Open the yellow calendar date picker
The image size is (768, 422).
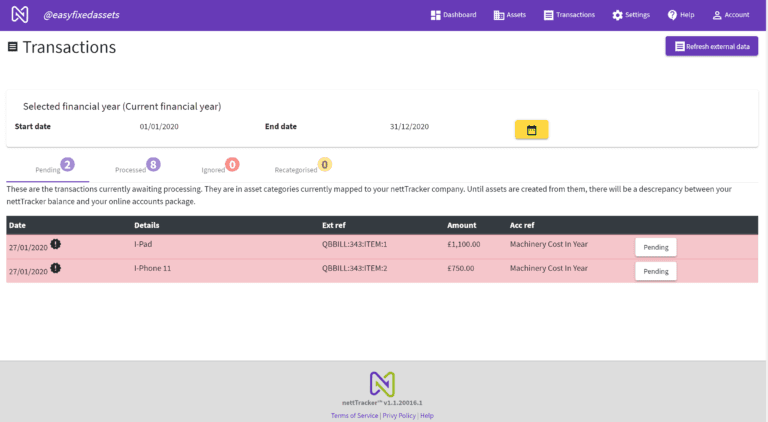click(x=531, y=130)
